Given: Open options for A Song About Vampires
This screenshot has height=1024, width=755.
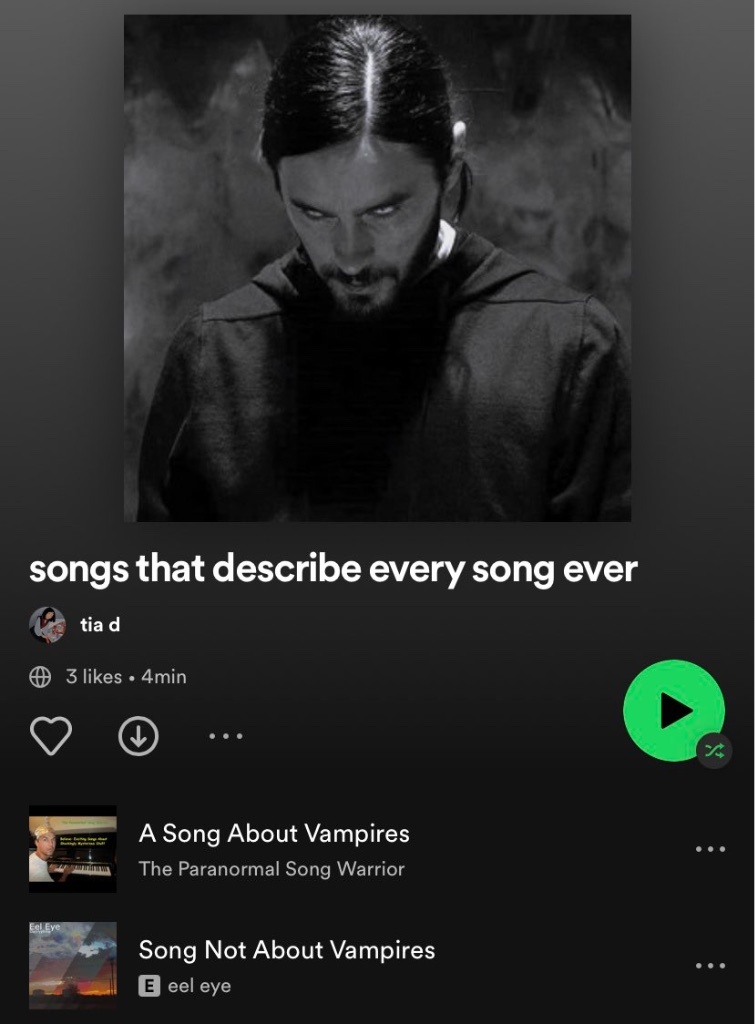Looking at the screenshot, I should (x=711, y=849).
